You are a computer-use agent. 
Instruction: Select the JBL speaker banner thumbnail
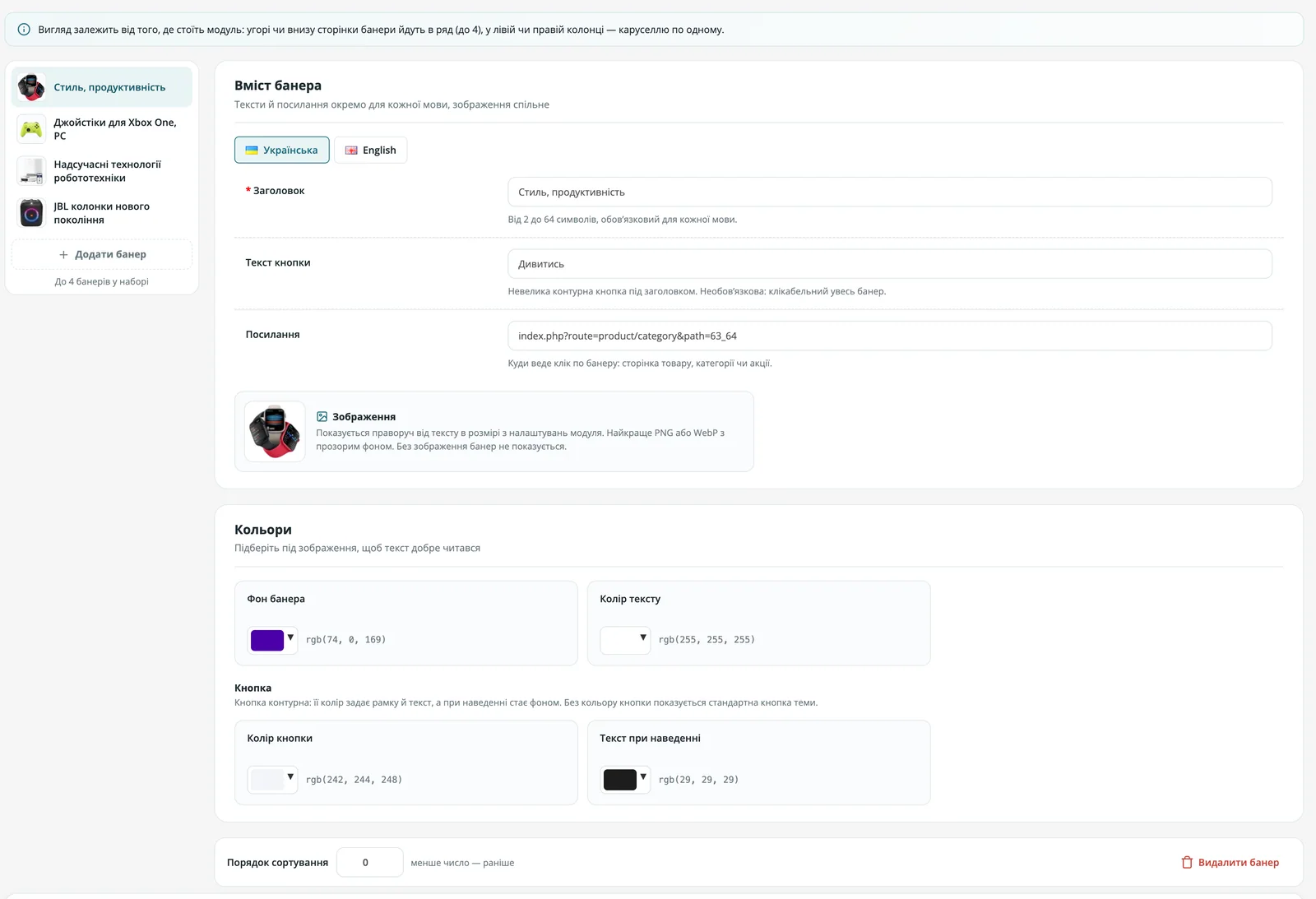(31, 213)
